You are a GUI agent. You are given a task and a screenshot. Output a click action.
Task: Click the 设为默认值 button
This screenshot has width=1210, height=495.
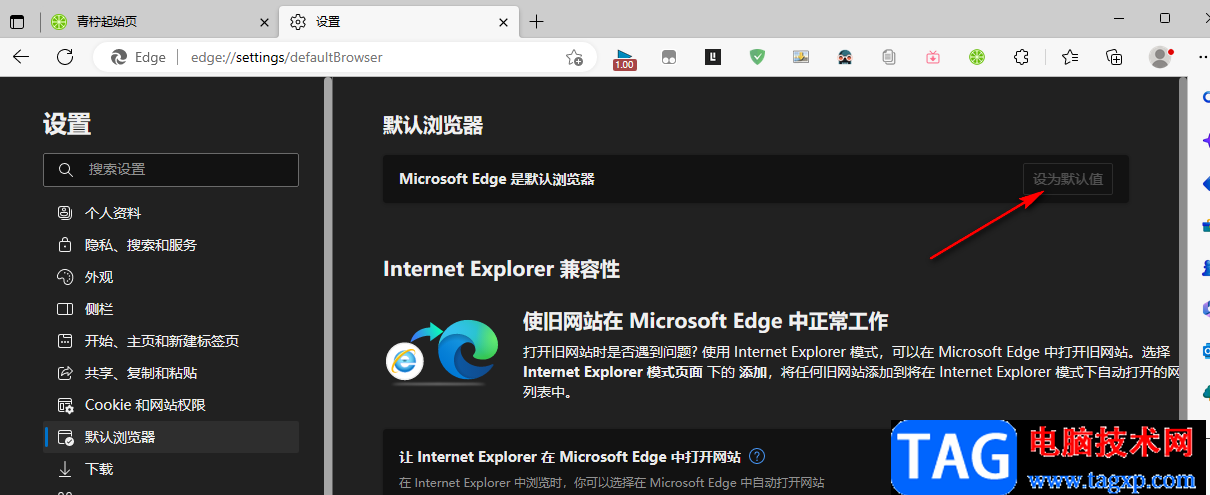1068,179
